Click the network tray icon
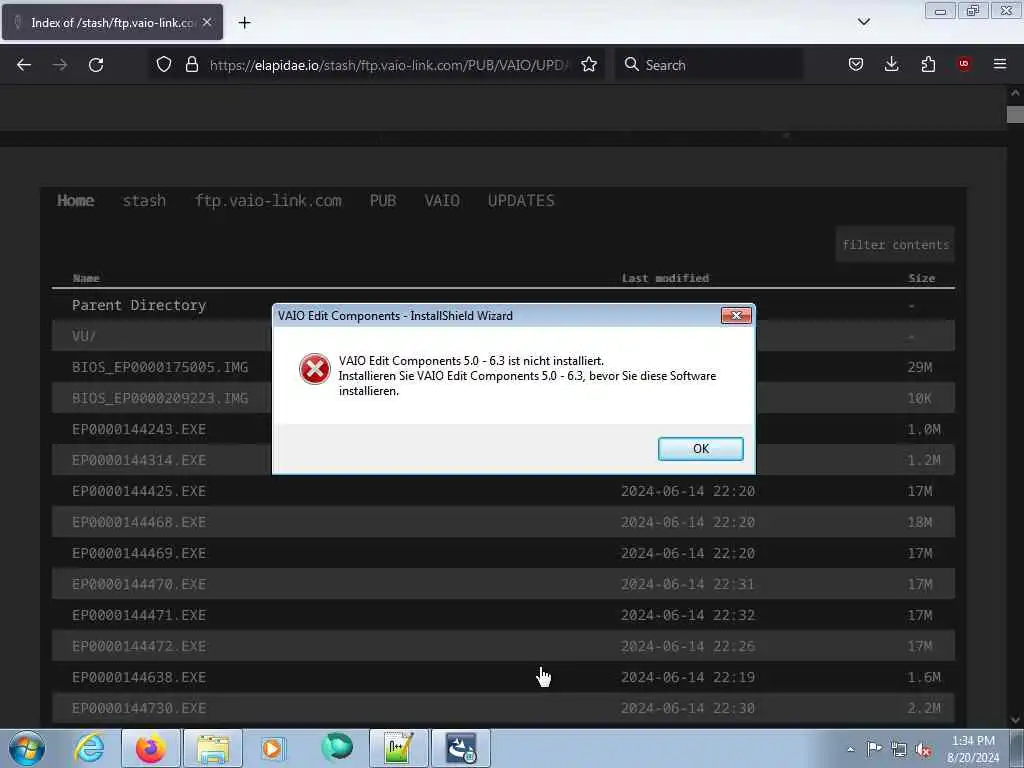The image size is (1024, 768). pos(899,749)
